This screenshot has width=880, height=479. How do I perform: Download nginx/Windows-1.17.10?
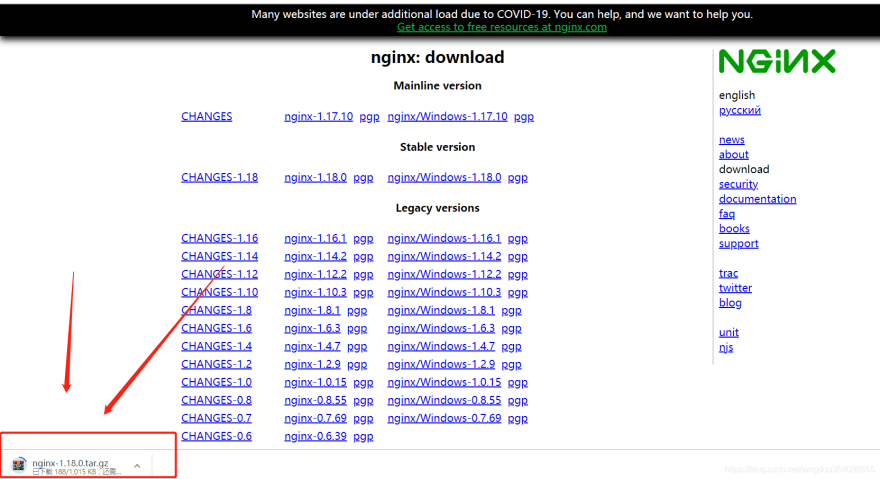click(x=447, y=116)
